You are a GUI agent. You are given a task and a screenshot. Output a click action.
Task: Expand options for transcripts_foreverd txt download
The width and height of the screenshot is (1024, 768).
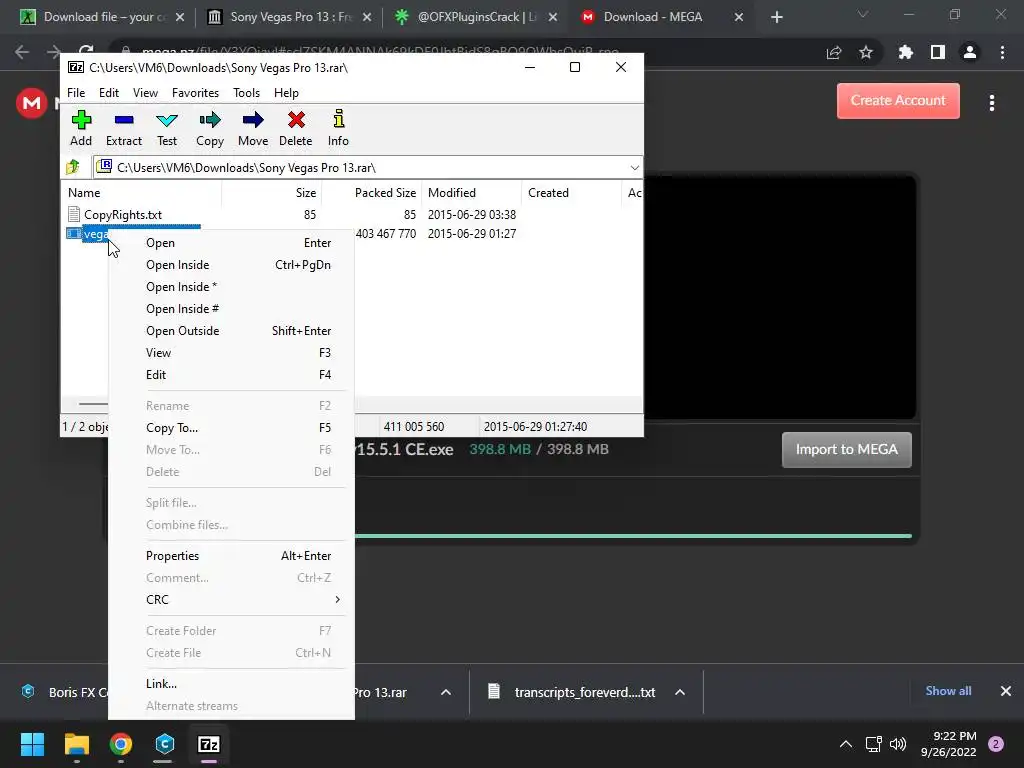pyautogui.click(x=680, y=692)
